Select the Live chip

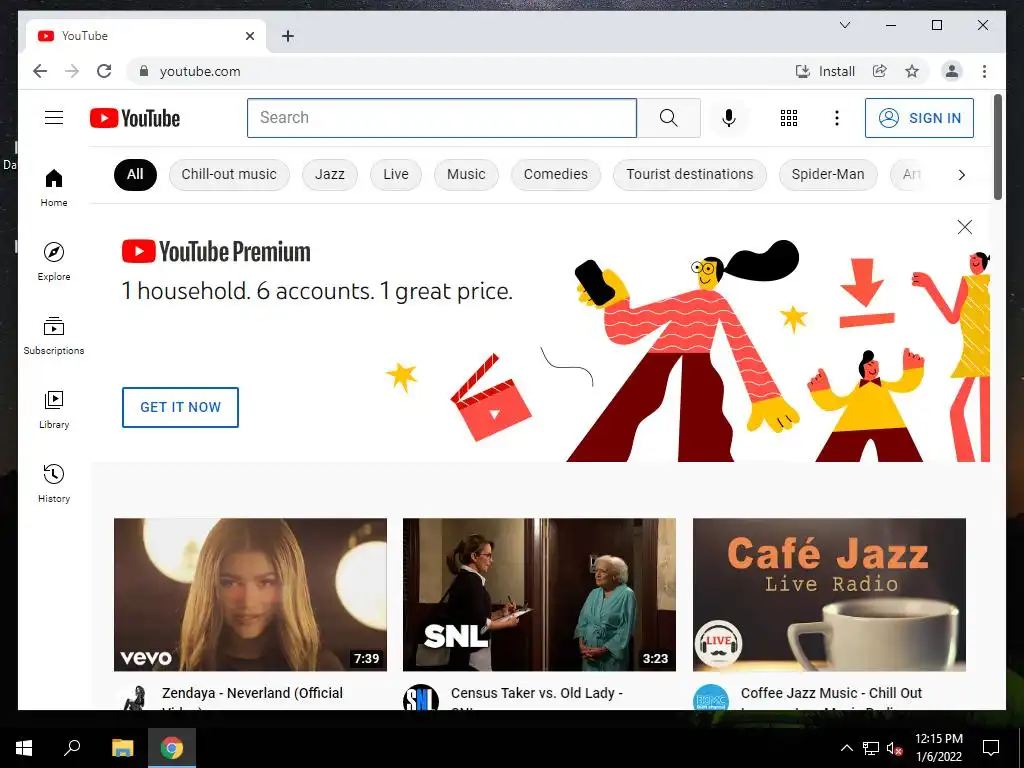tap(396, 174)
